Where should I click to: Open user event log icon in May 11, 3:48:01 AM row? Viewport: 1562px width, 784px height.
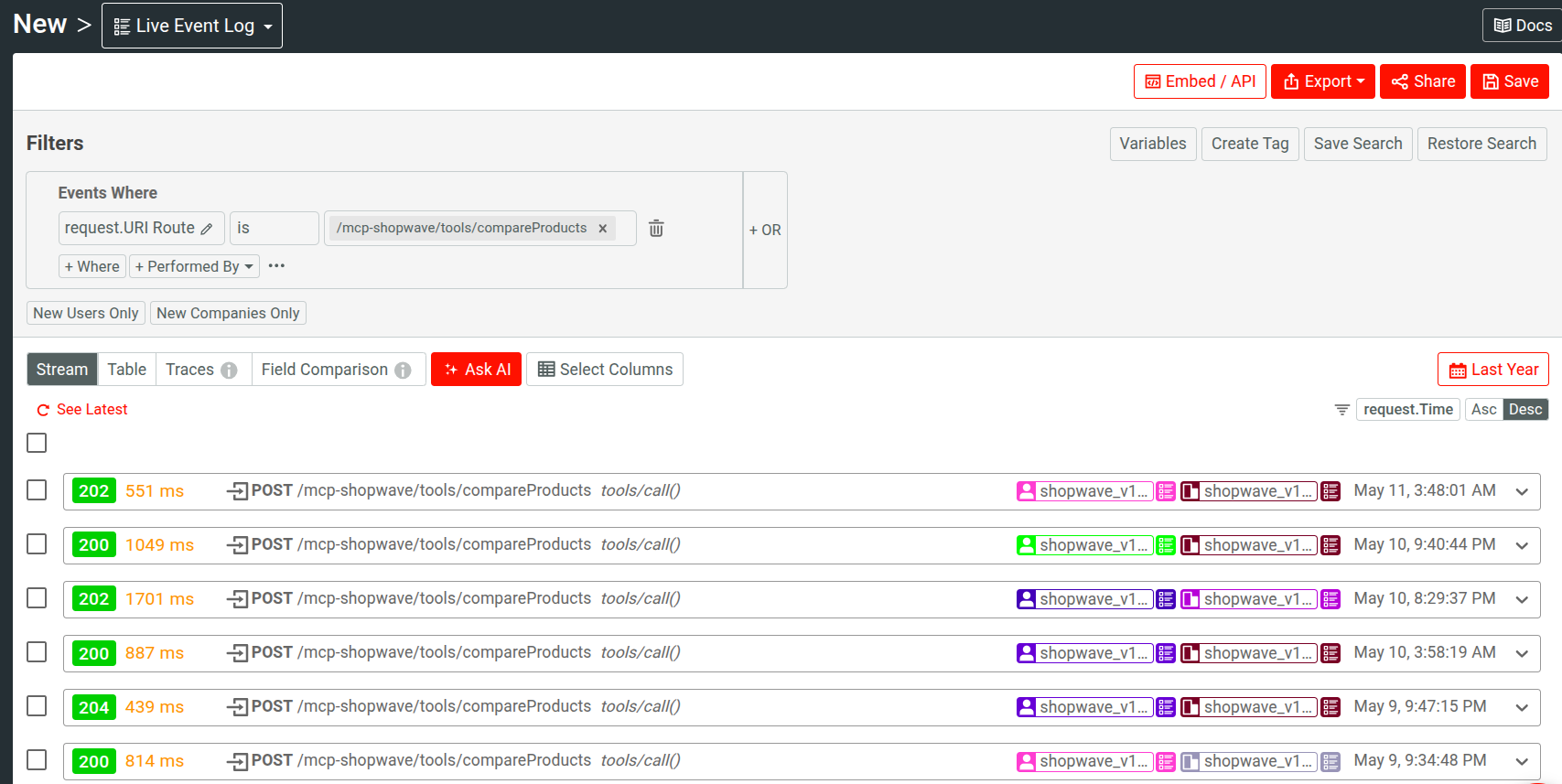1166,491
